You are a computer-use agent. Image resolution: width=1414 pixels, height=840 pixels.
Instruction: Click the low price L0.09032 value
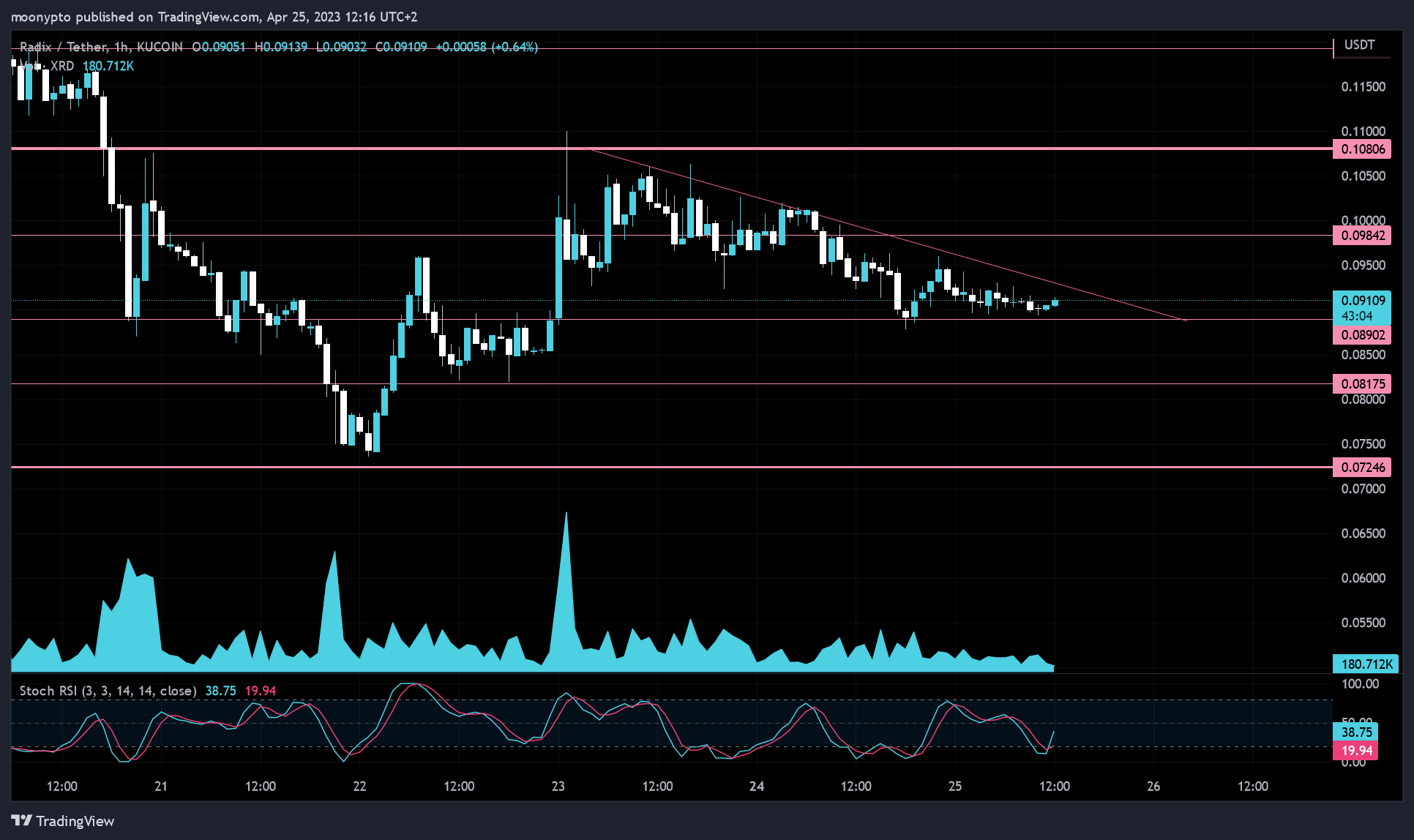click(x=341, y=47)
